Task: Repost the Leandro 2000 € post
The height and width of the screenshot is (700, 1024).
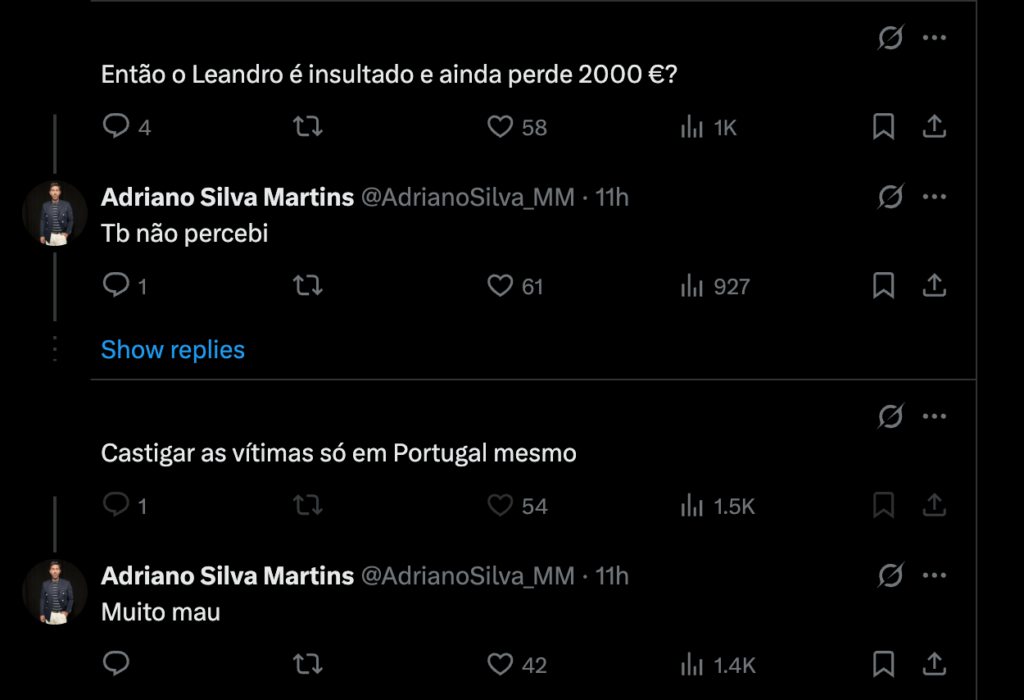Action: (308, 127)
